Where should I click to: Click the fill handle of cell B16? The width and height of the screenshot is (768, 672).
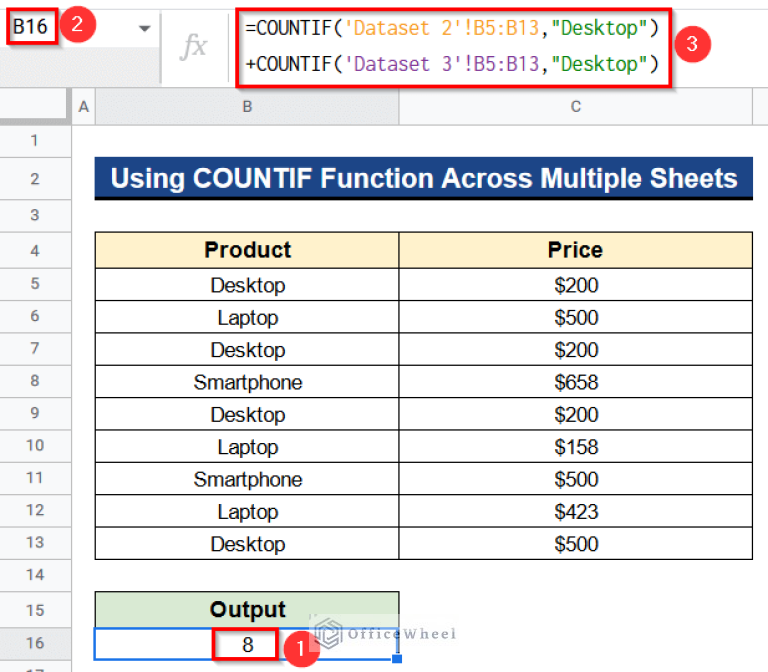[x=397, y=659]
